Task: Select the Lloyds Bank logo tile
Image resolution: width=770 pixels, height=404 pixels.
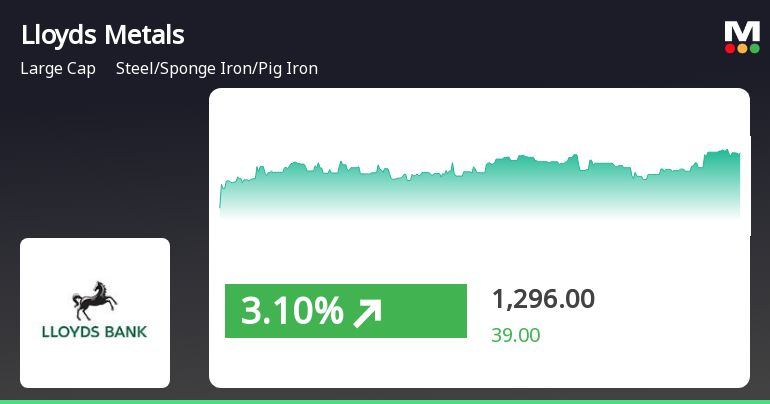Action: pos(95,312)
